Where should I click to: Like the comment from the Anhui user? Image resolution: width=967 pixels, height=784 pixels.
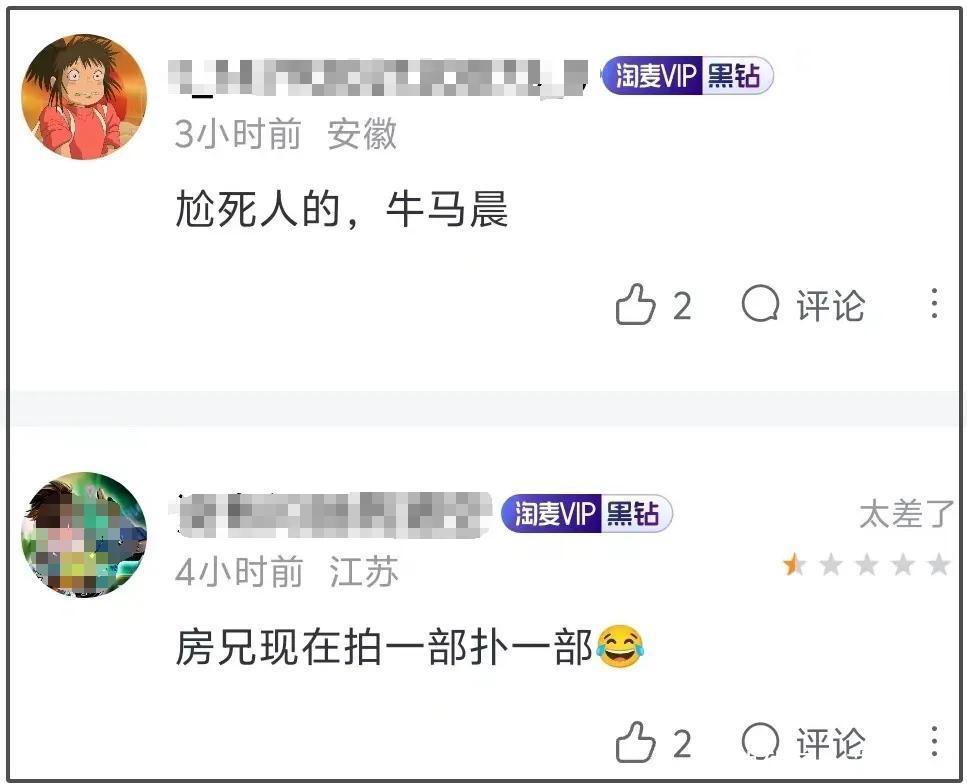pos(635,304)
